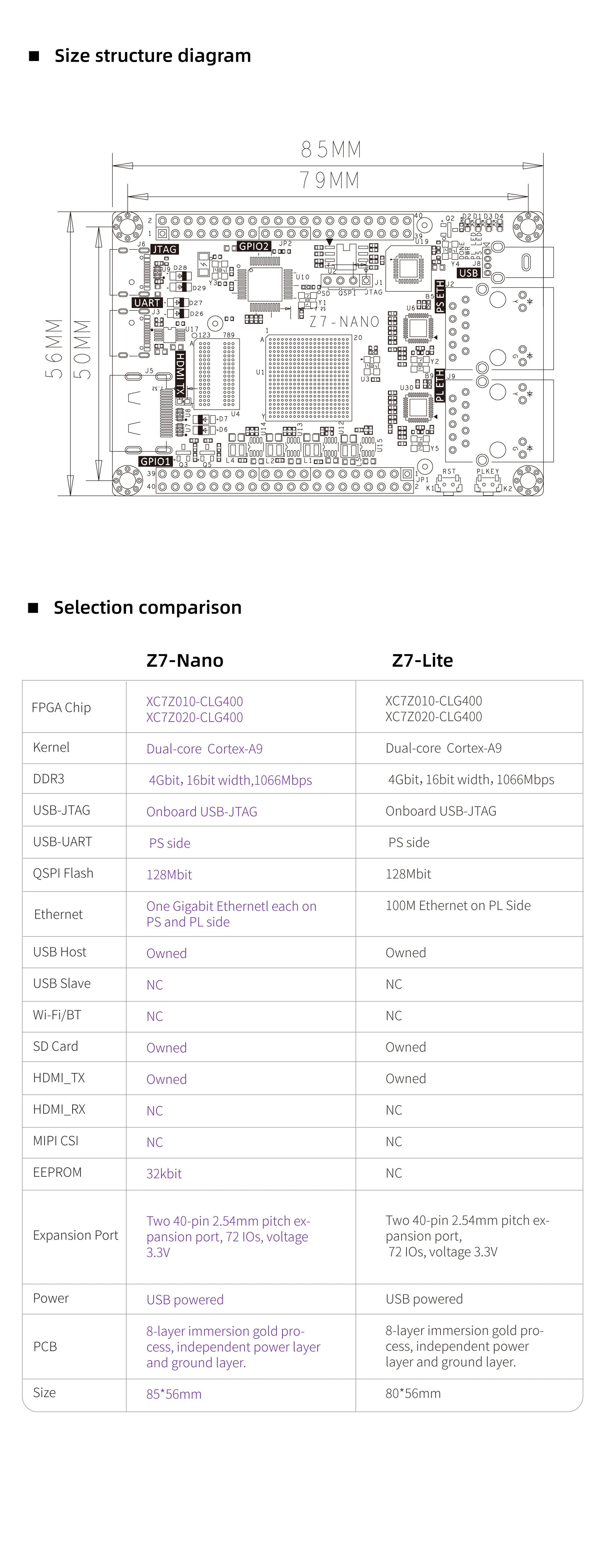
Task: Click the Size structure diagram heading
Action: pos(153,55)
